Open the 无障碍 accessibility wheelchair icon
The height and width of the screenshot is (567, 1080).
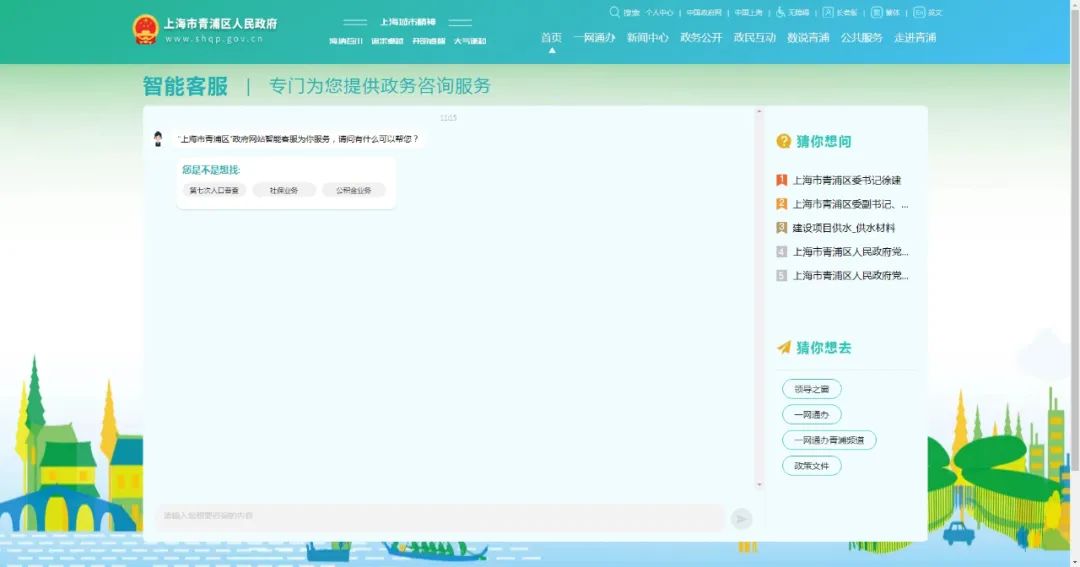click(780, 12)
